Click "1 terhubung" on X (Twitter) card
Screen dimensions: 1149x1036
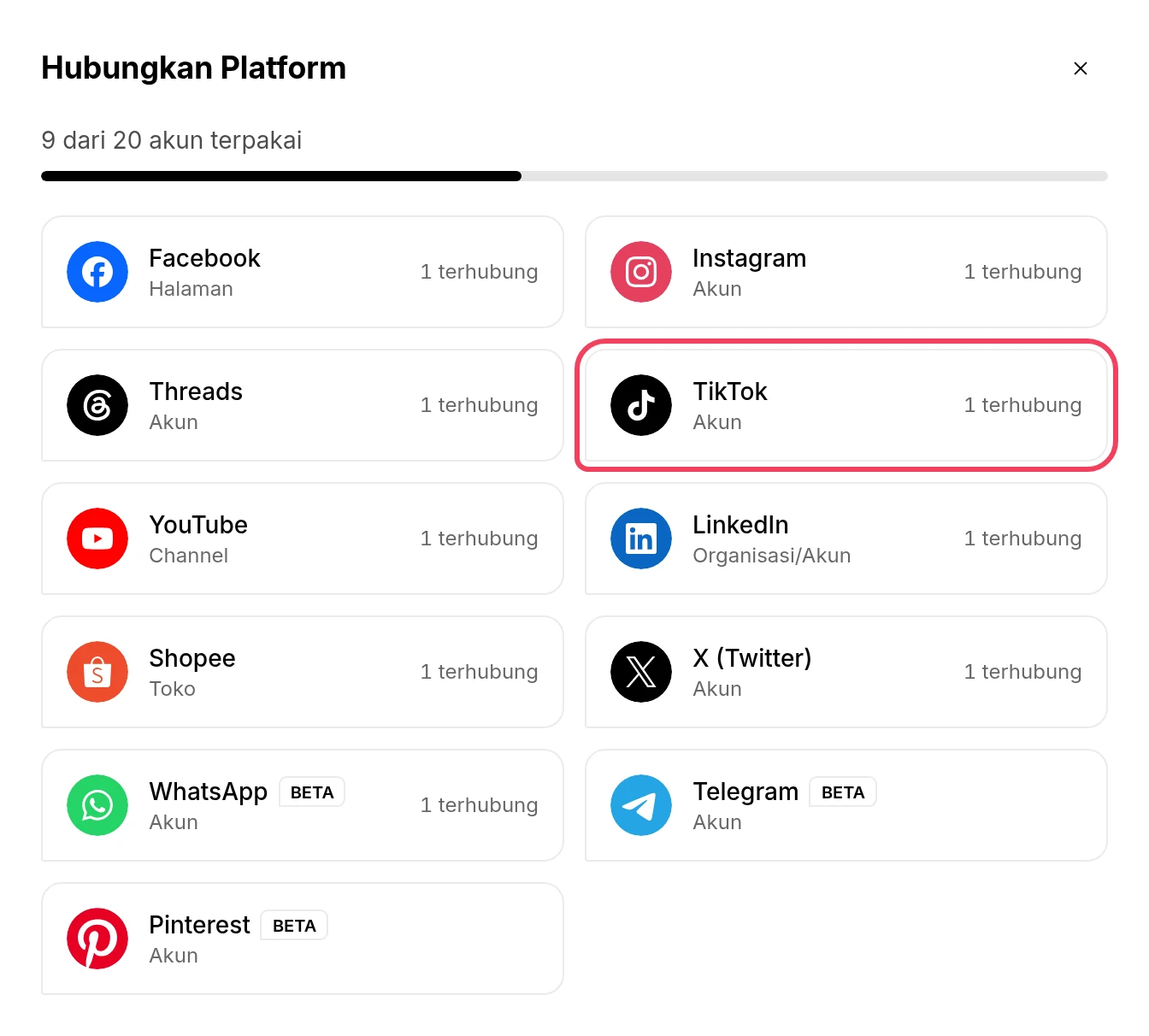click(x=1022, y=672)
